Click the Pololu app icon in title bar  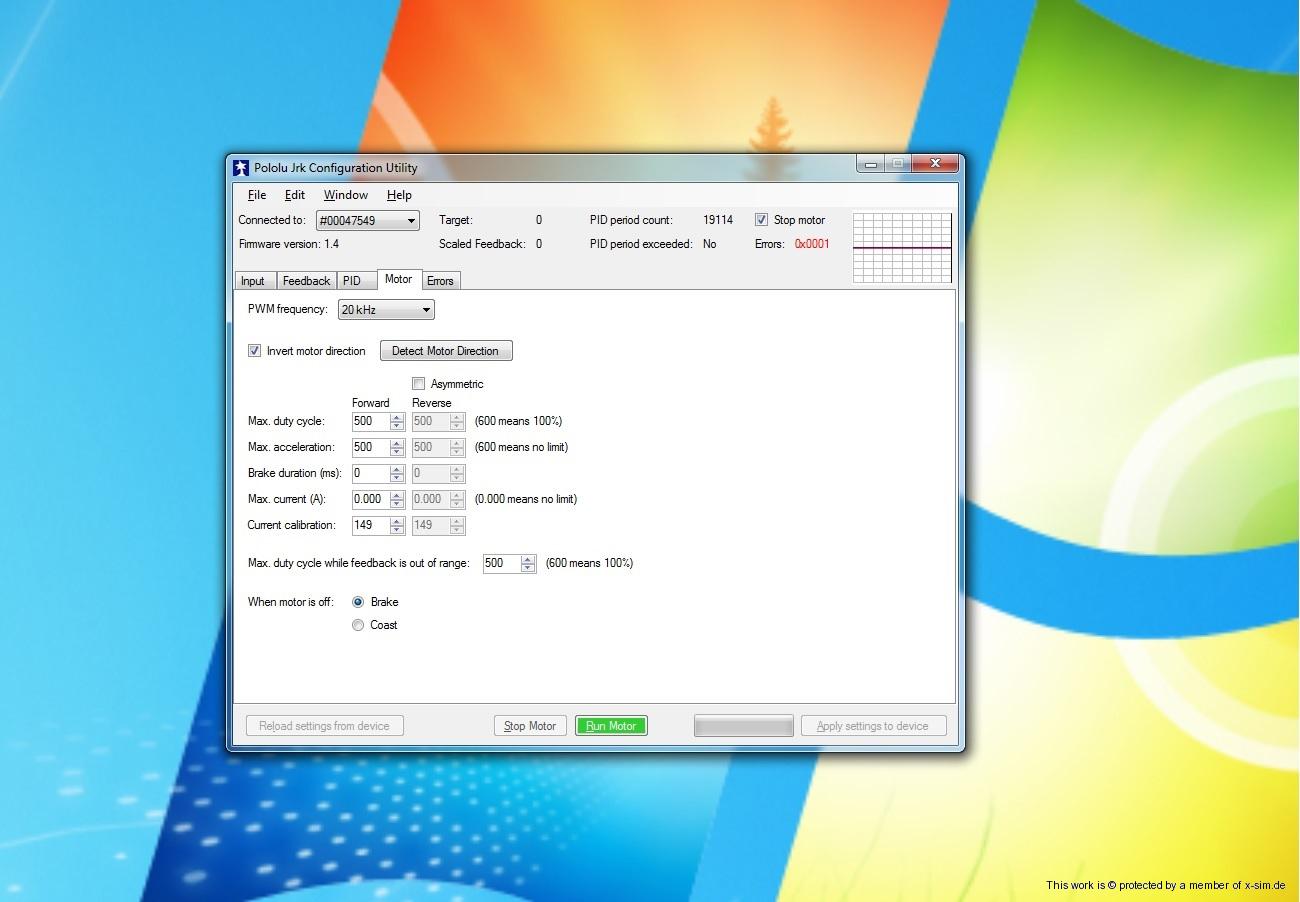pyautogui.click(x=241, y=168)
